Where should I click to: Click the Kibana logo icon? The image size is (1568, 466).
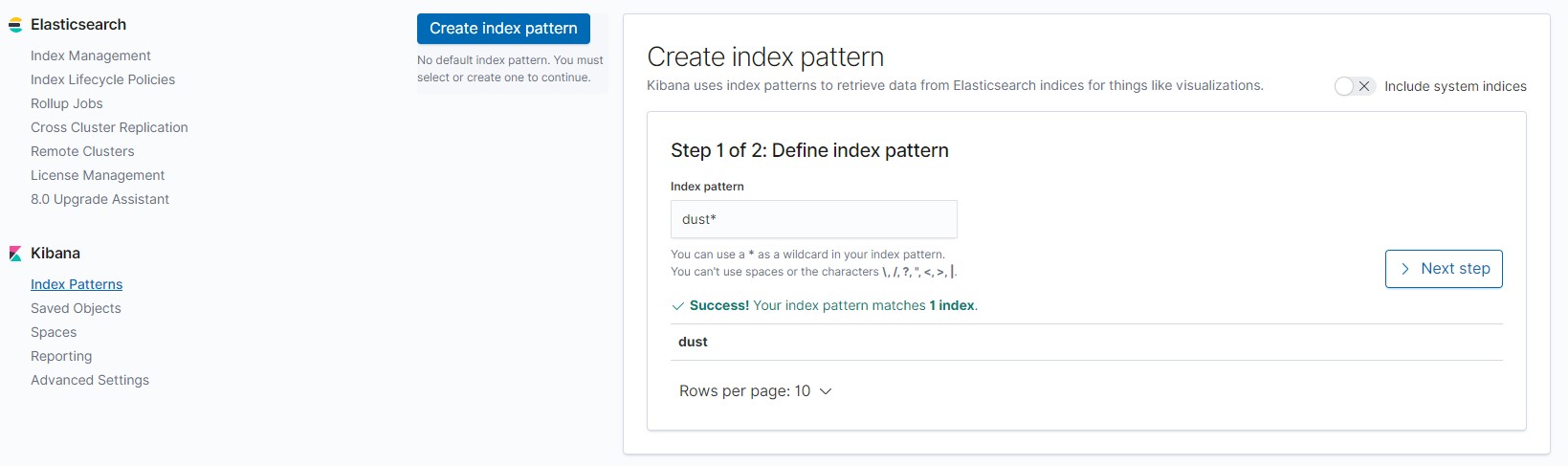tap(15, 254)
